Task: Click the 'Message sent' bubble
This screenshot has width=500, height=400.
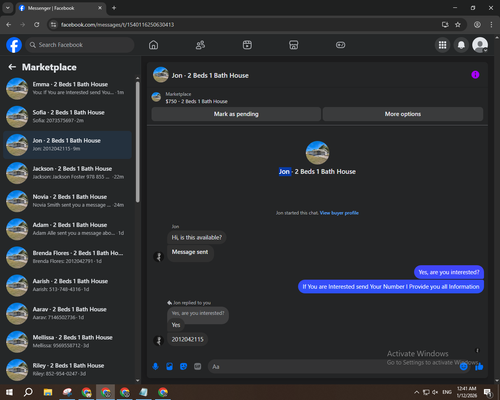Action: (190, 252)
